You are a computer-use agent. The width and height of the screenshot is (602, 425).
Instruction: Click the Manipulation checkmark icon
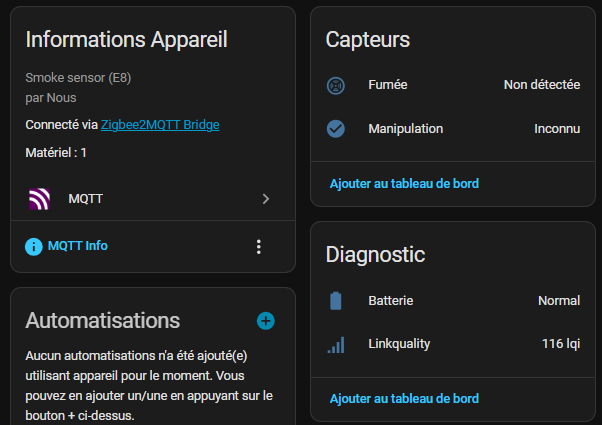click(336, 129)
